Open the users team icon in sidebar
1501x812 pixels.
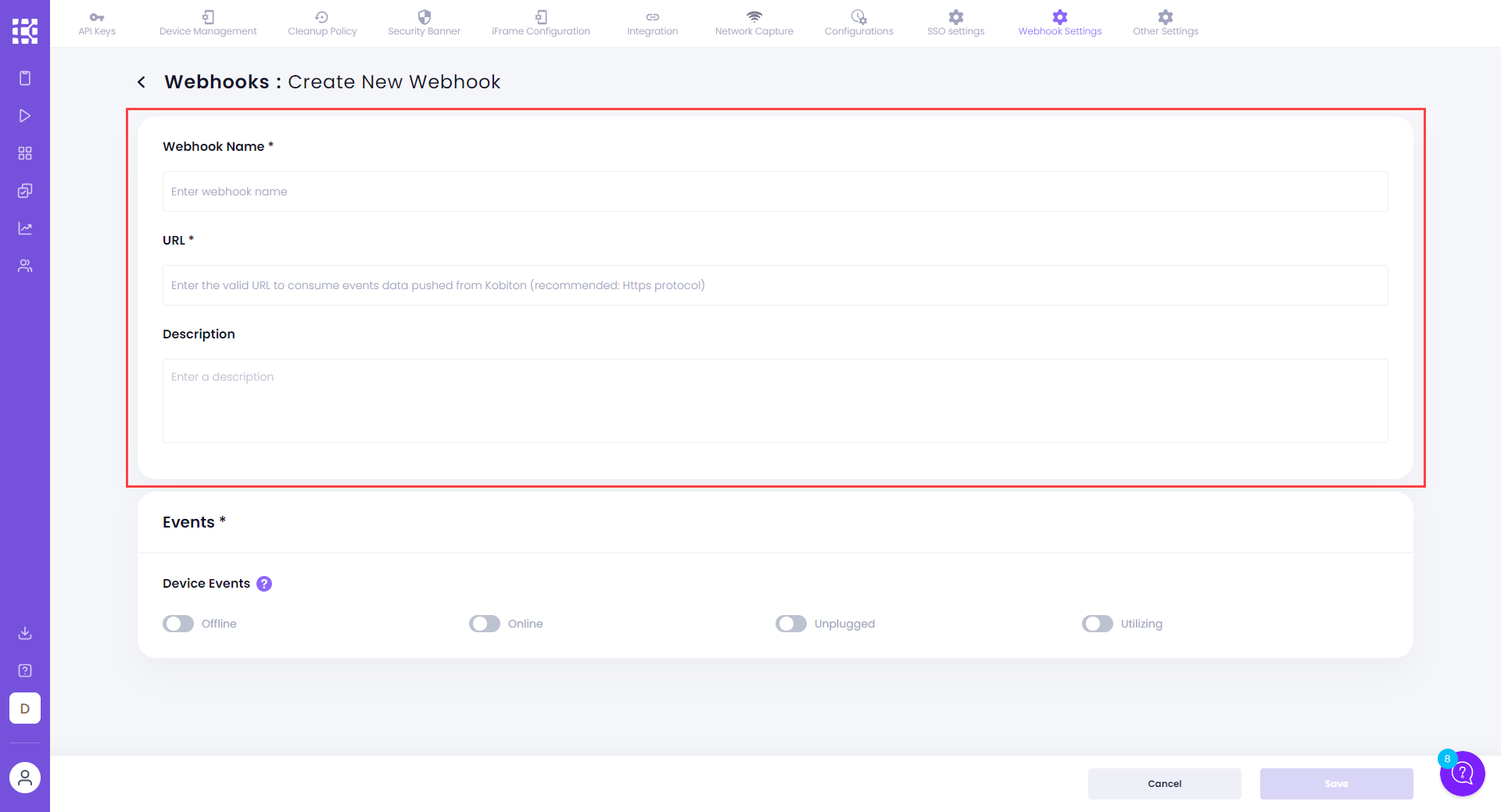coord(25,266)
